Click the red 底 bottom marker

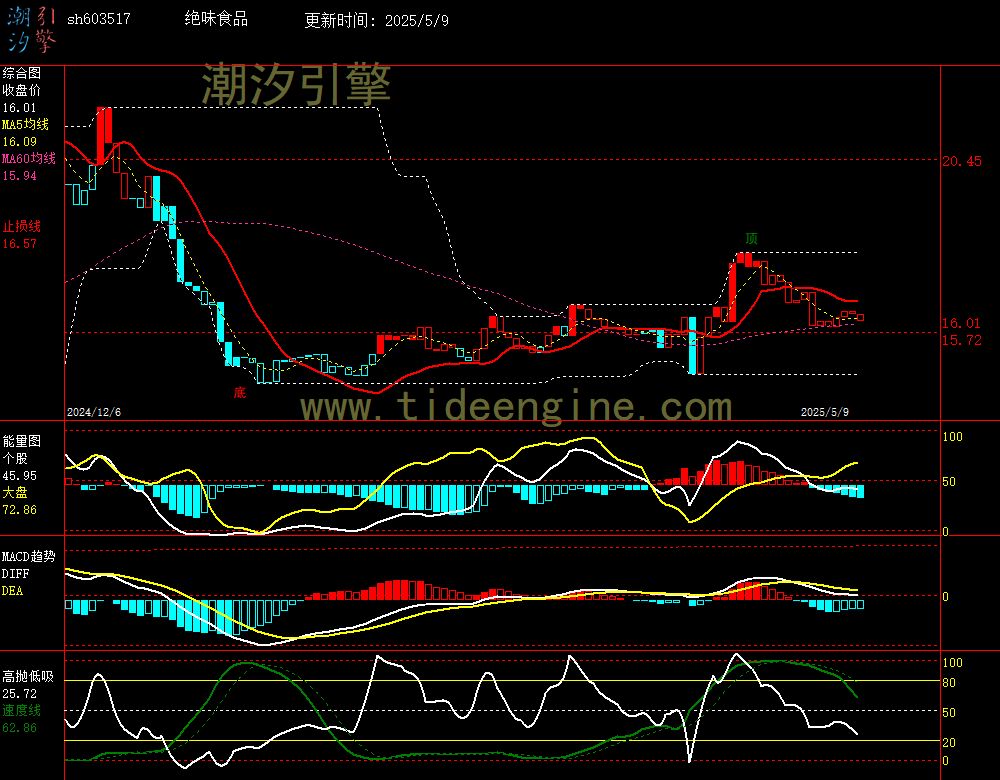pyautogui.click(x=240, y=392)
